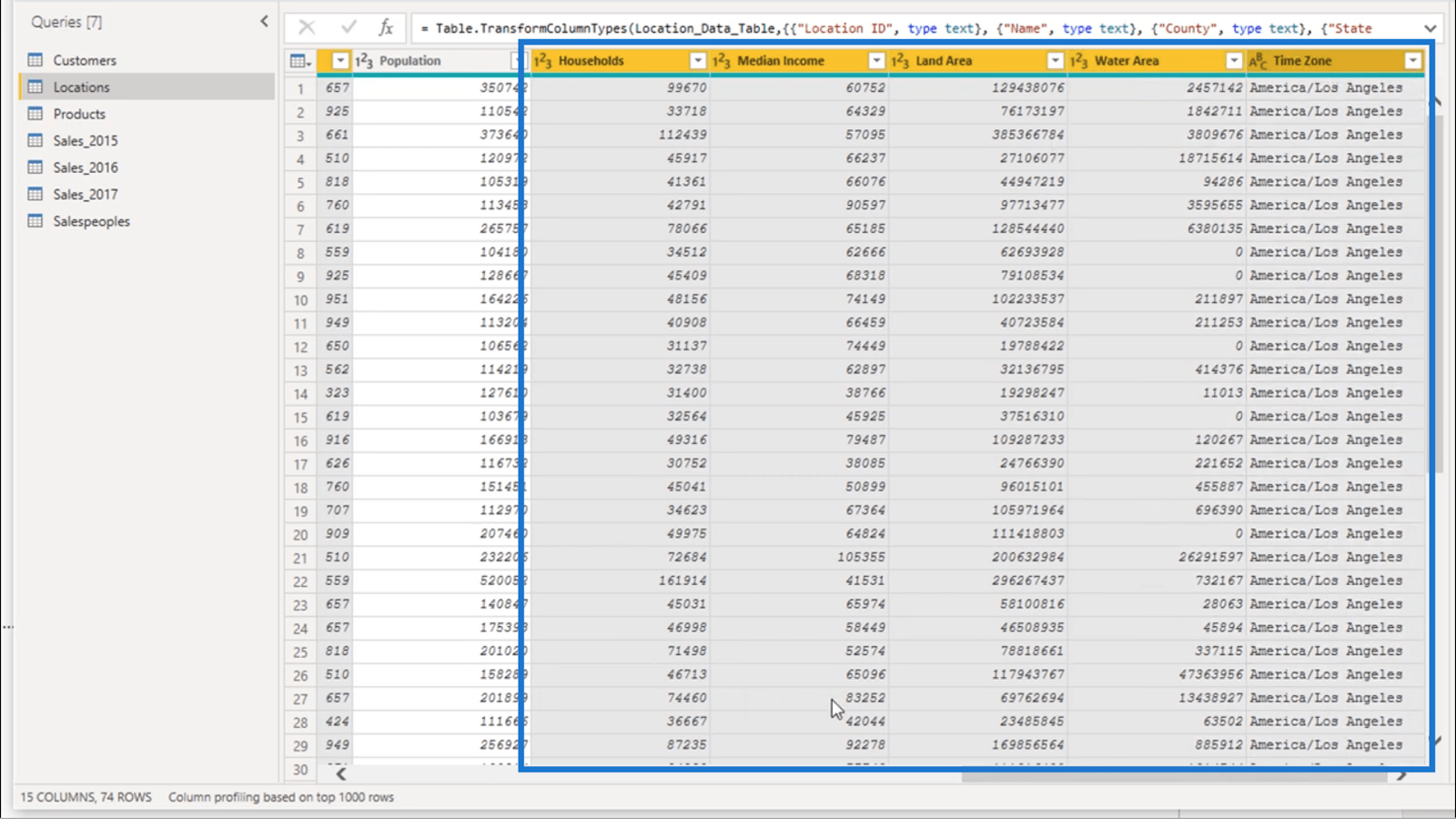Collapse the Queries pane with chevron
Image resolution: width=1456 pixels, height=819 pixels.
[264, 21]
